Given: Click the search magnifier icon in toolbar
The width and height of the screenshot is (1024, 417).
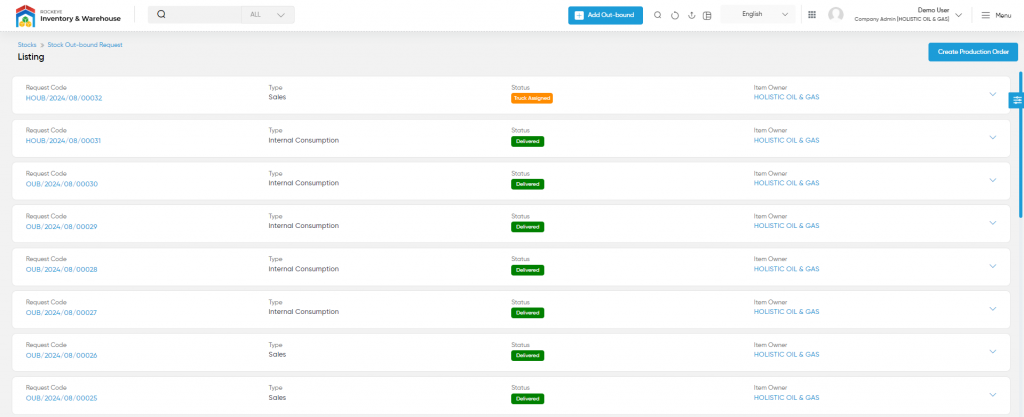Looking at the screenshot, I should click(x=657, y=15).
